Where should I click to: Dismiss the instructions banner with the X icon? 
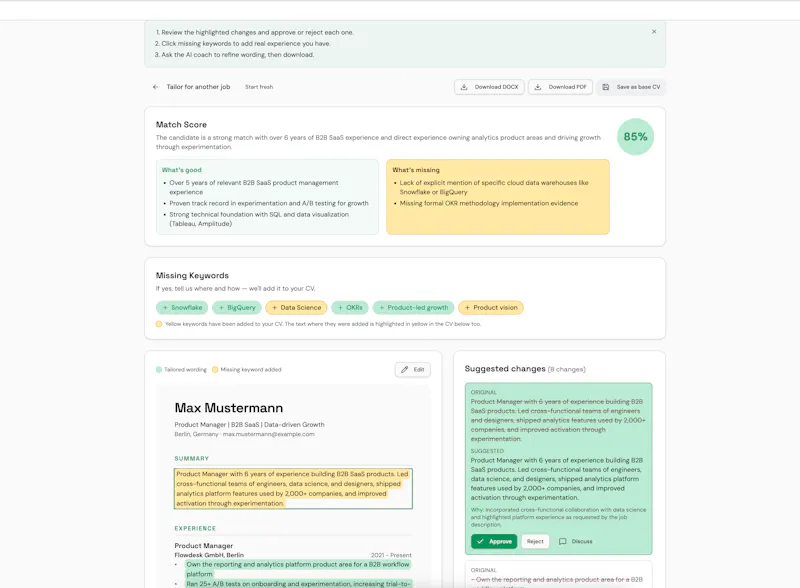654,32
